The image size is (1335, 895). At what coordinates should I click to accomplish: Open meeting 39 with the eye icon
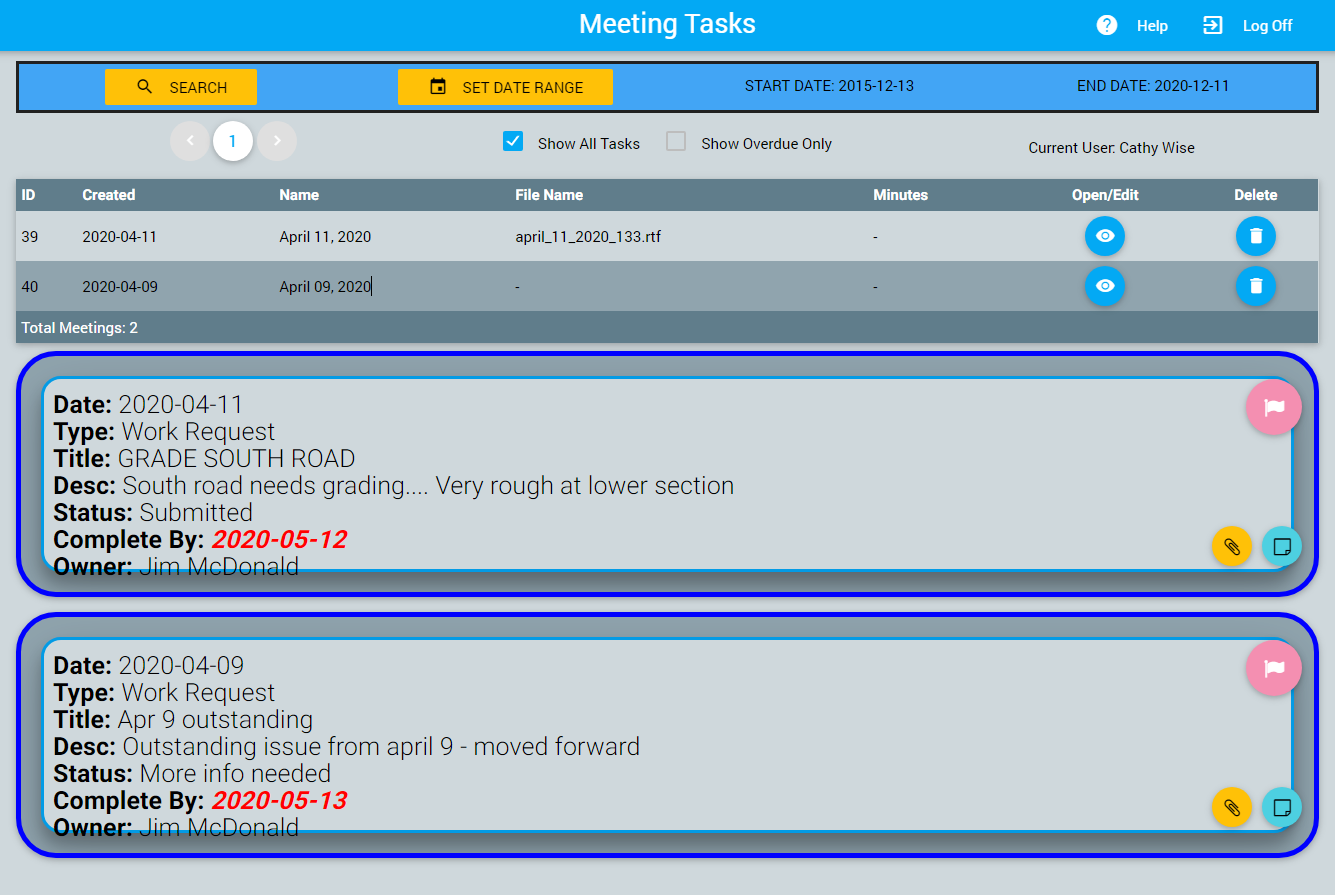[1105, 236]
